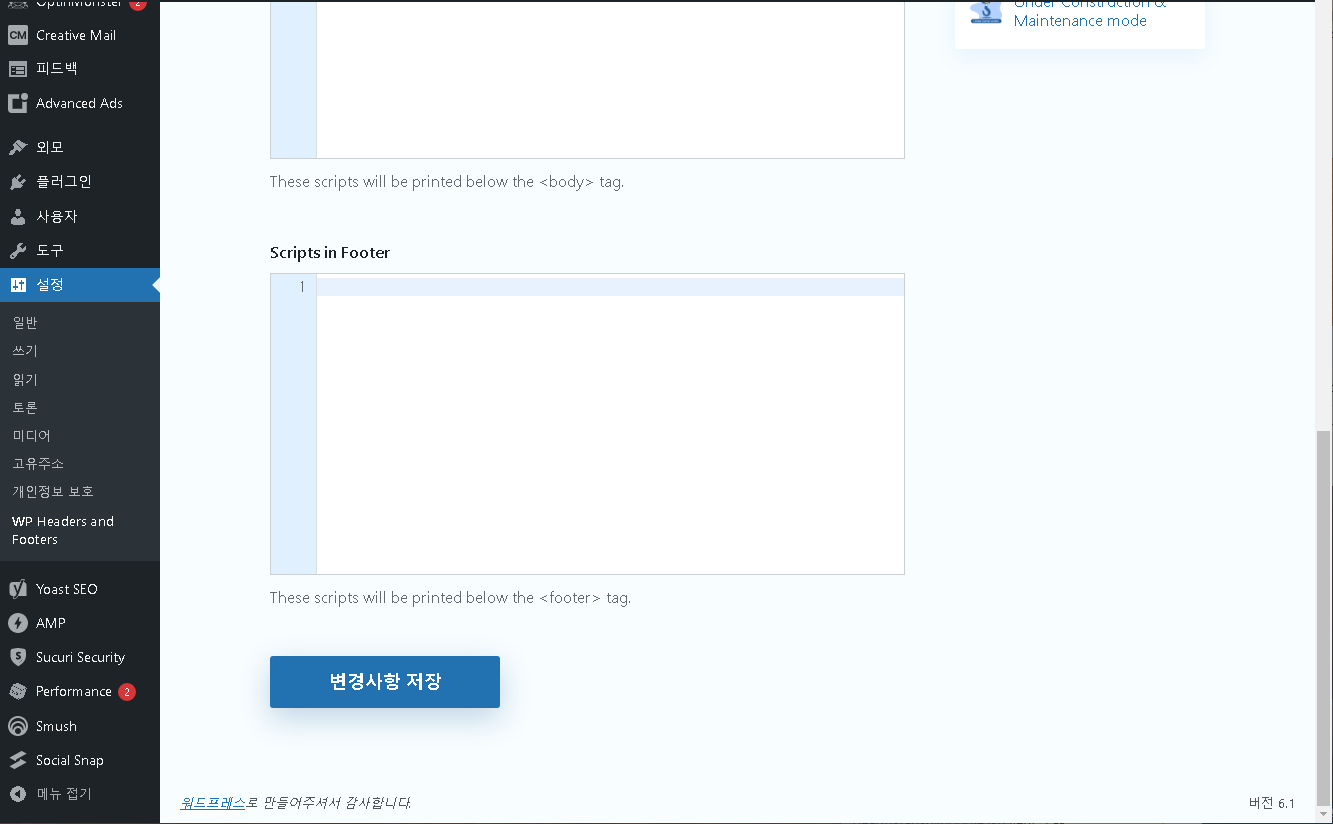Viewport: 1333px width, 824px height.
Task: Open the Yoast SEO menu
Action: [x=80, y=589]
